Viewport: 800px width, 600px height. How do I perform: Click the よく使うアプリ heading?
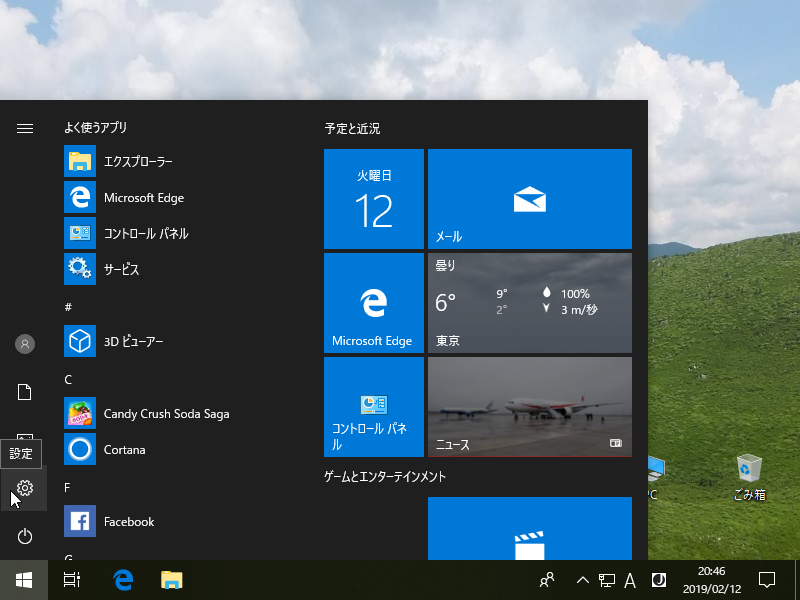point(95,128)
